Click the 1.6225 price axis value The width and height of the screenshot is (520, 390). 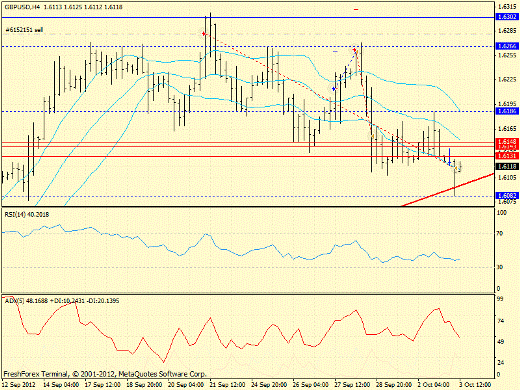[507, 79]
